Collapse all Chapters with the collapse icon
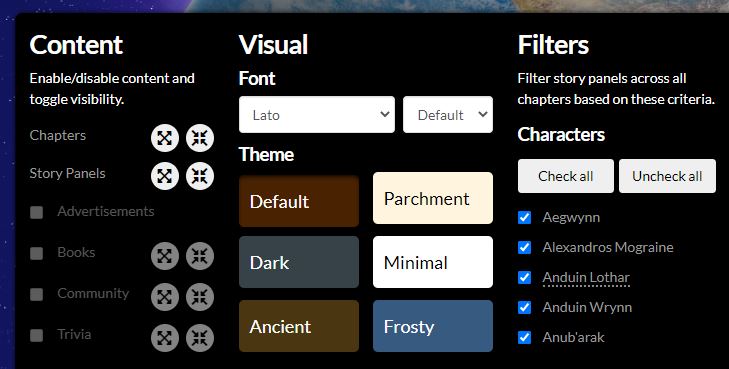This screenshot has height=369, width=729. tap(200, 138)
